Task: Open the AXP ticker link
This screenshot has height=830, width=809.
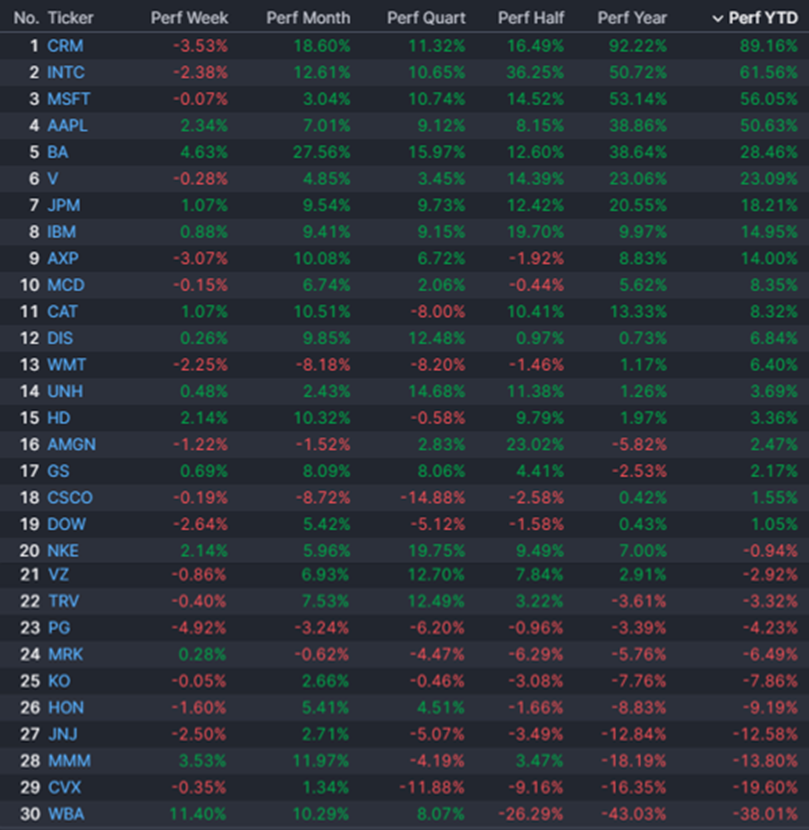Action: 63,258
